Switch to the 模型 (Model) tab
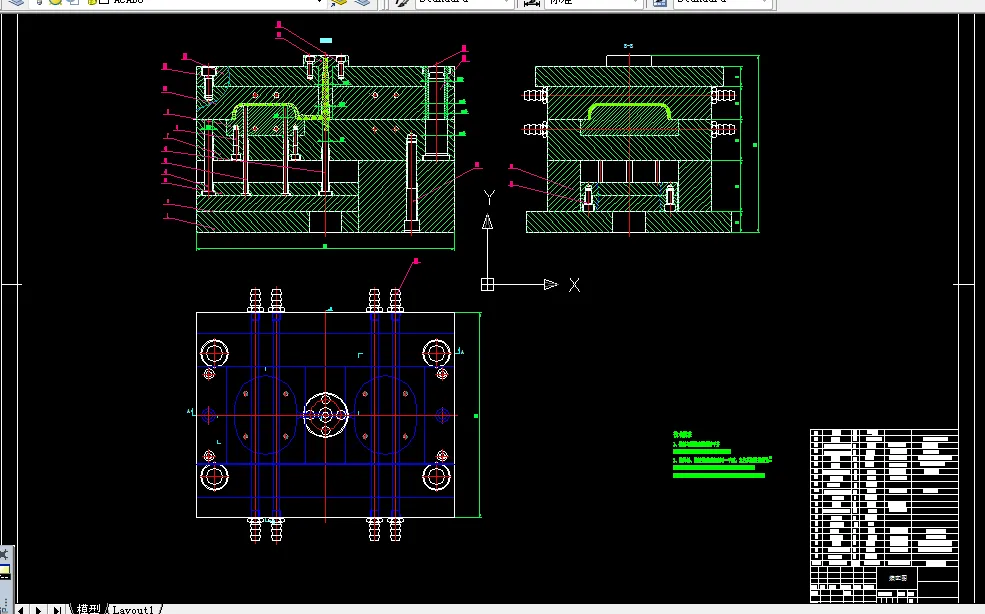The image size is (985, 614). click(x=89, y=609)
